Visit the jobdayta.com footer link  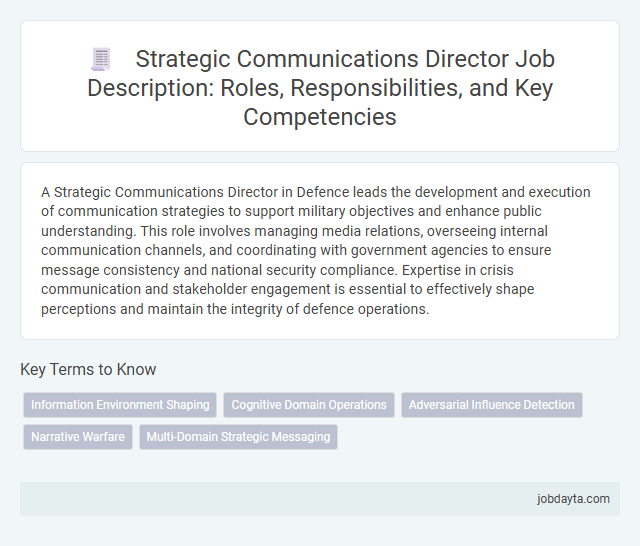[573, 499]
